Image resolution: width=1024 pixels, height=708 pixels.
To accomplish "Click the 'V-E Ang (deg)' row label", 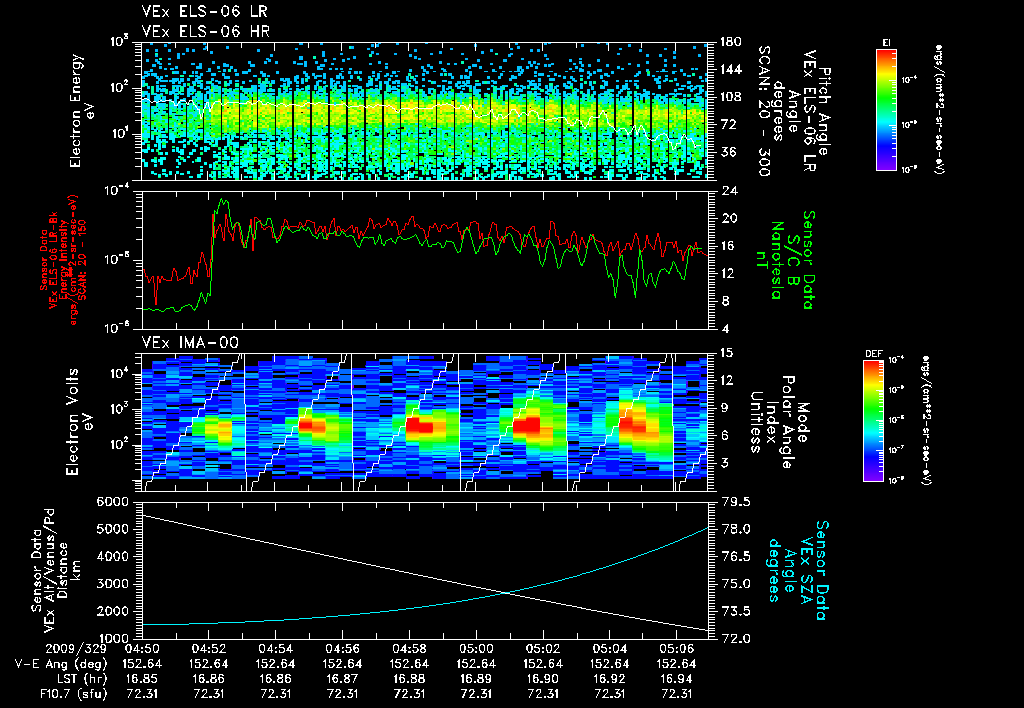I will pyautogui.click(x=61, y=664).
